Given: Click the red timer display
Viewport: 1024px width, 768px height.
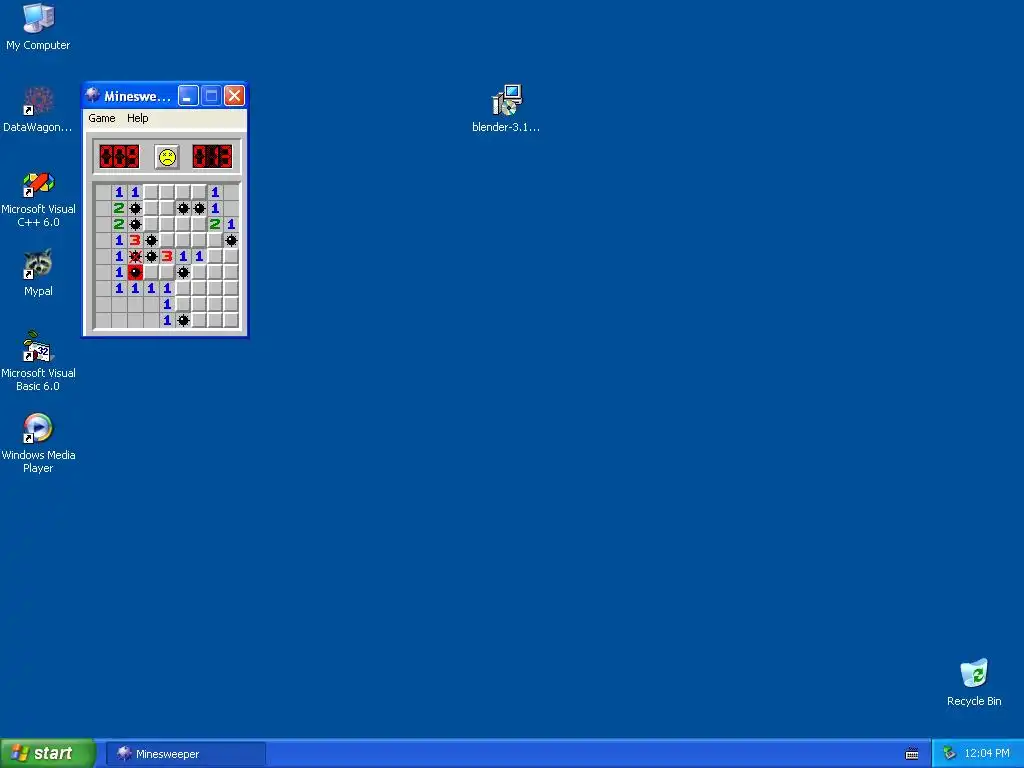Looking at the screenshot, I should (212, 157).
